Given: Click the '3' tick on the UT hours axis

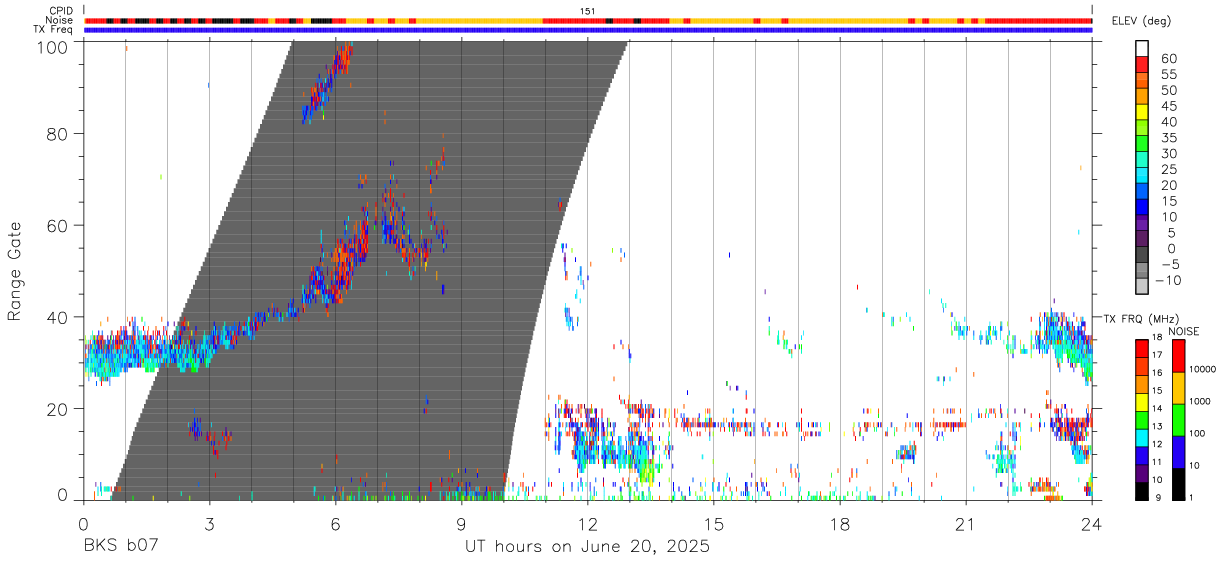Looking at the screenshot, I should click(x=209, y=523).
